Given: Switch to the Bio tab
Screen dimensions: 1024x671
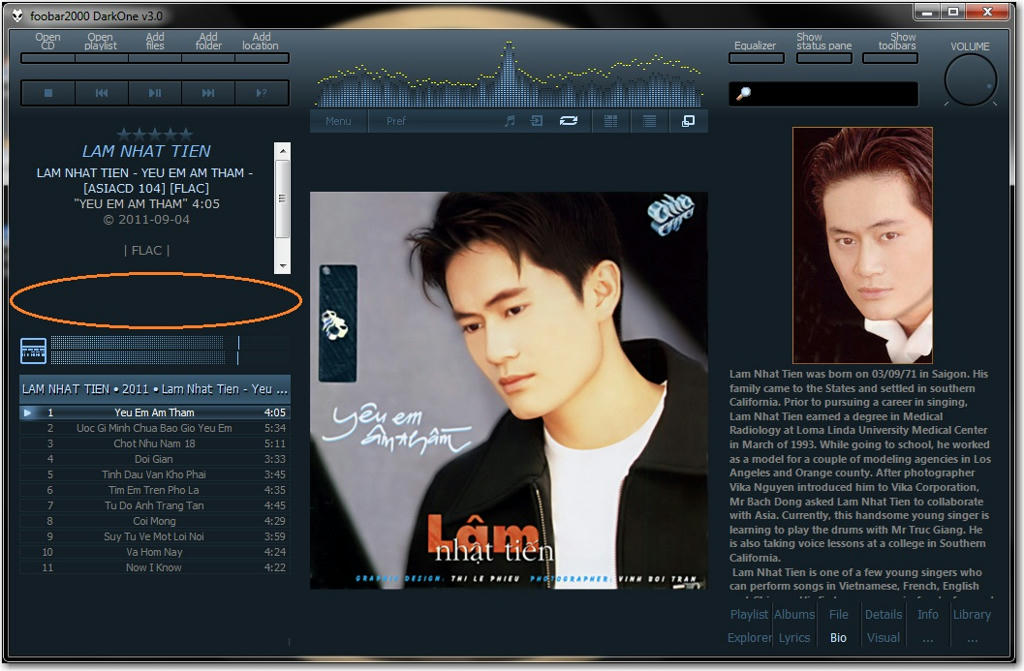Looking at the screenshot, I should coord(839,638).
